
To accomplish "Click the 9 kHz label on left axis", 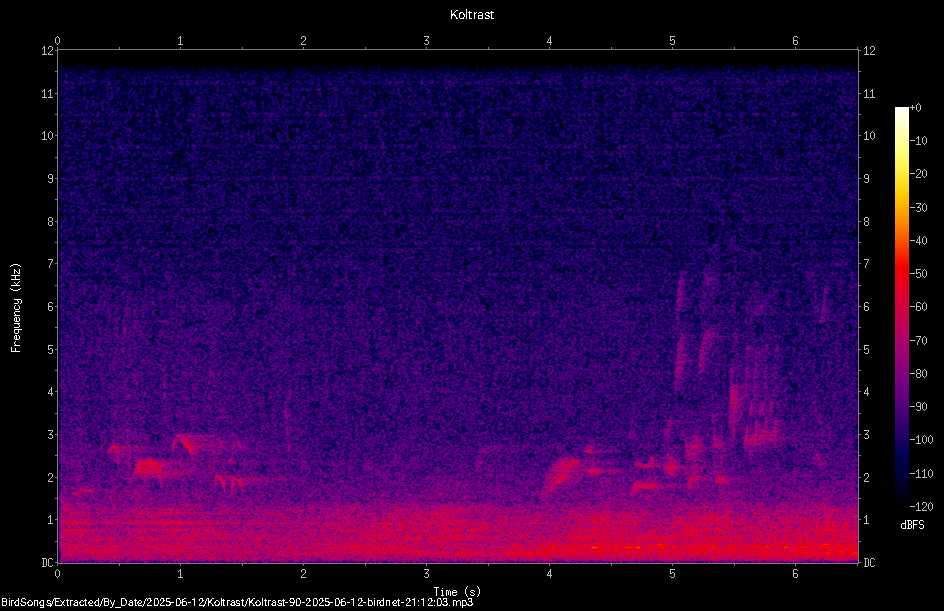I will tap(48, 178).
